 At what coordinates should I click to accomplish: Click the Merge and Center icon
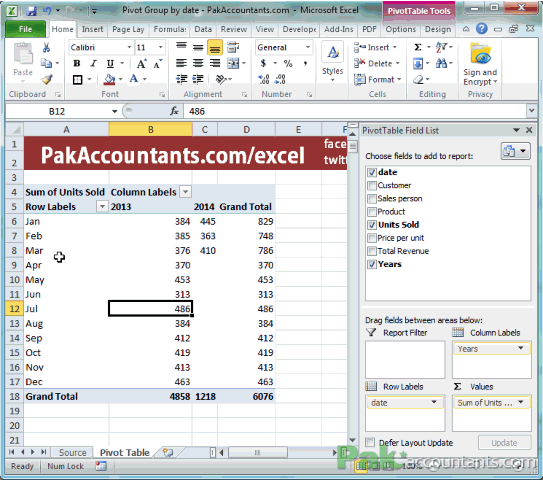(233, 63)
